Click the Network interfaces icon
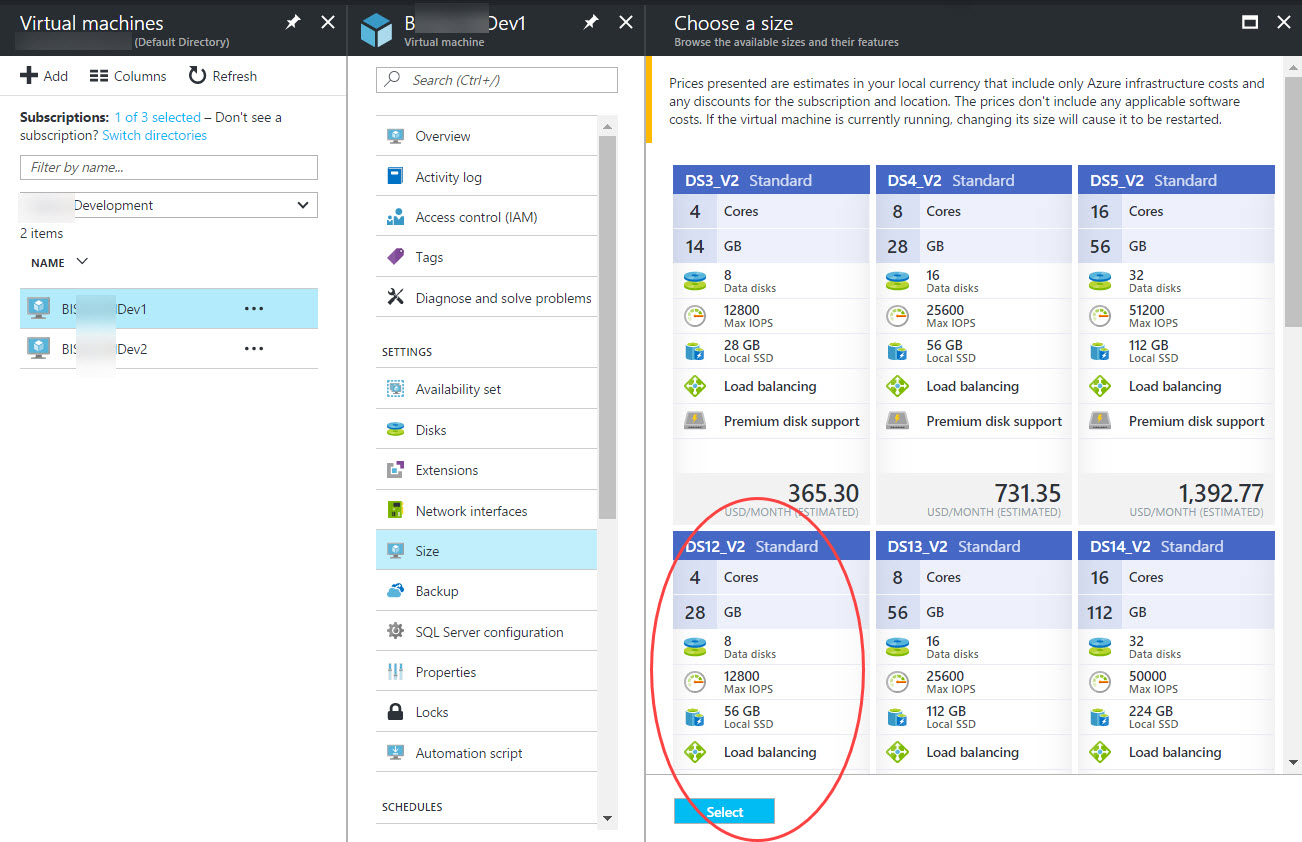 (x=395, y=511)
